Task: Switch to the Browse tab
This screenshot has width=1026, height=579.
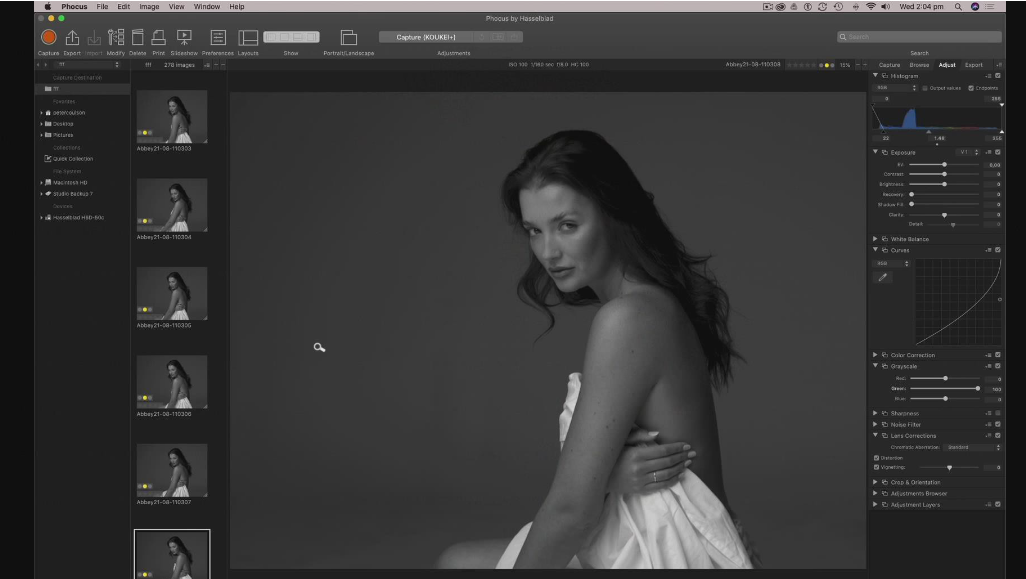Action: point(918,65)
